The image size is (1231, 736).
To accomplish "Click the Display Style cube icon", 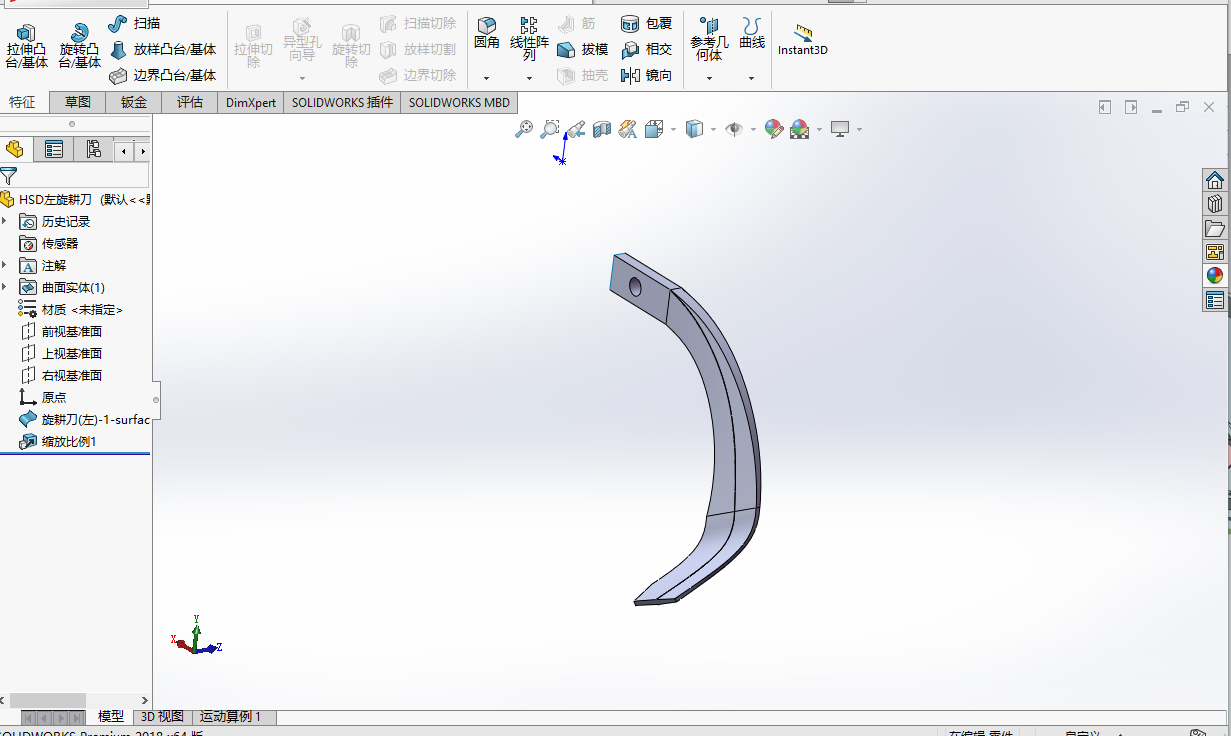I will pos(694,129).
